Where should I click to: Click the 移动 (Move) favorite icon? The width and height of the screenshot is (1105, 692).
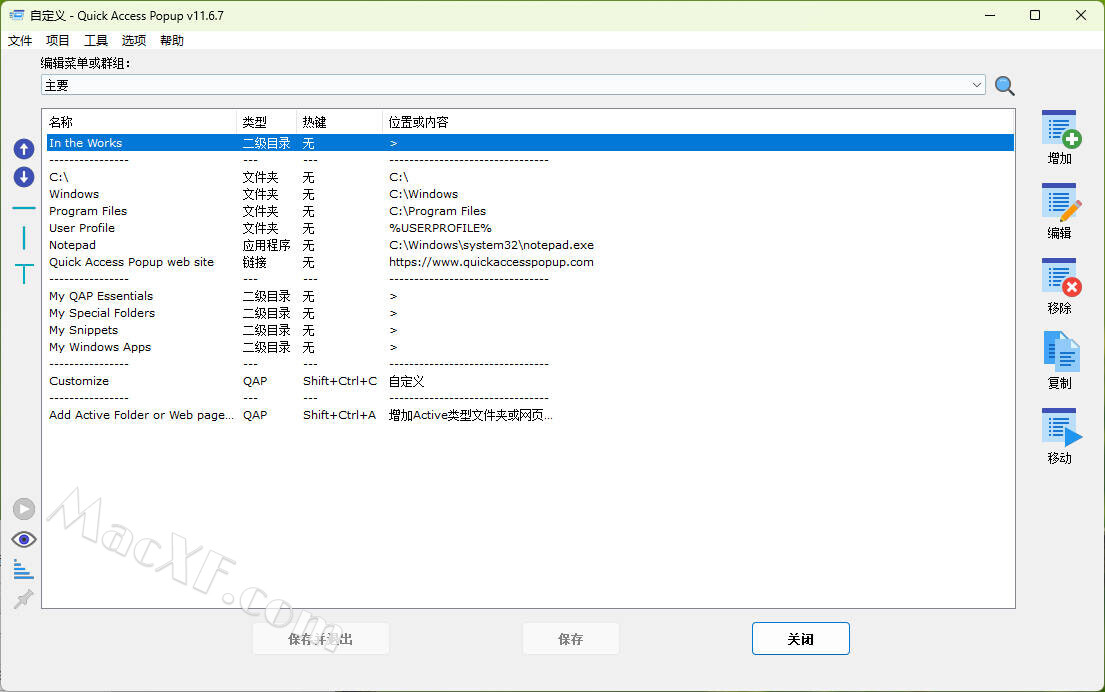[1060, 429]
